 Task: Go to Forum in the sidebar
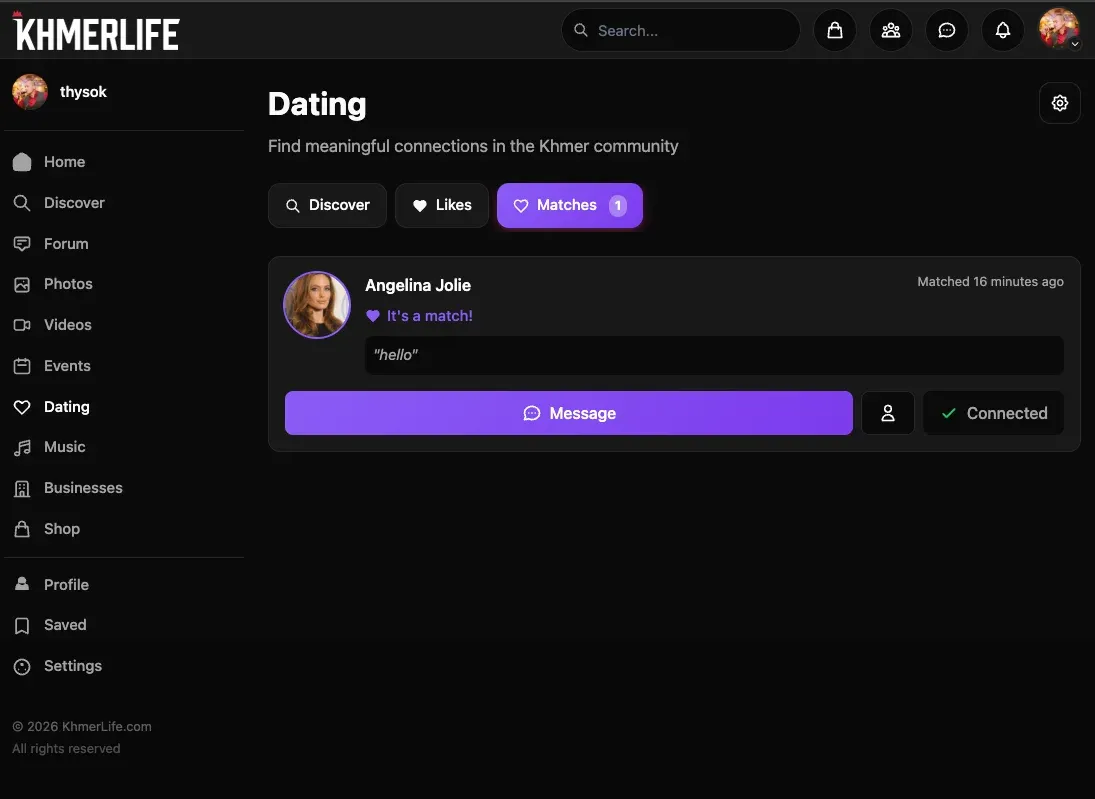[x=66, y=244]
